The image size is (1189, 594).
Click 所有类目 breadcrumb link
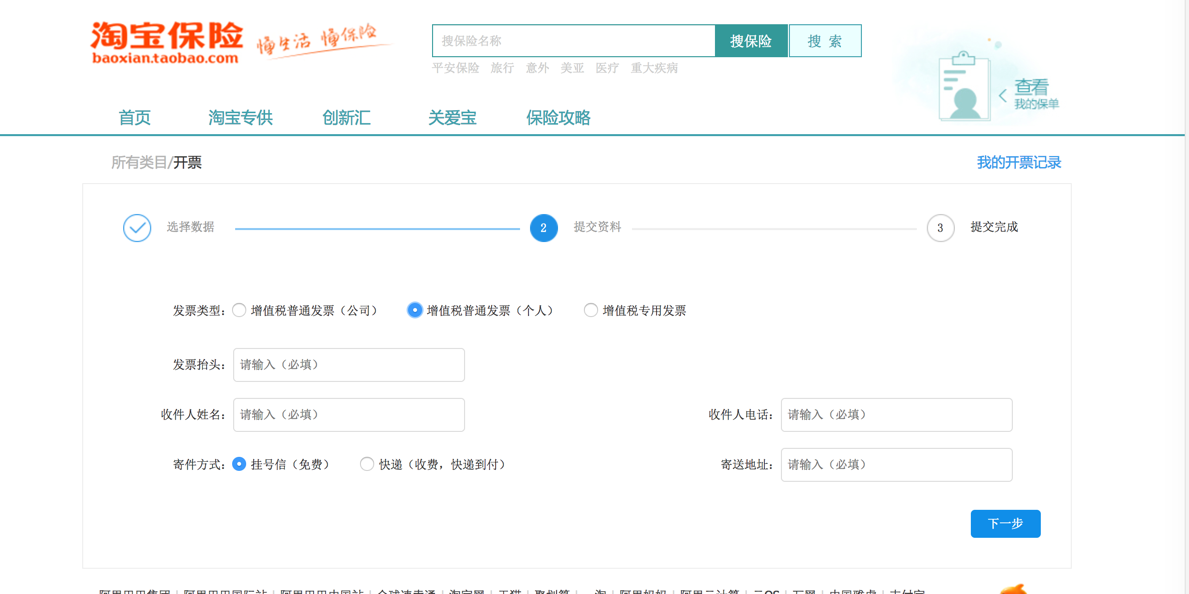tap(139, 162)
